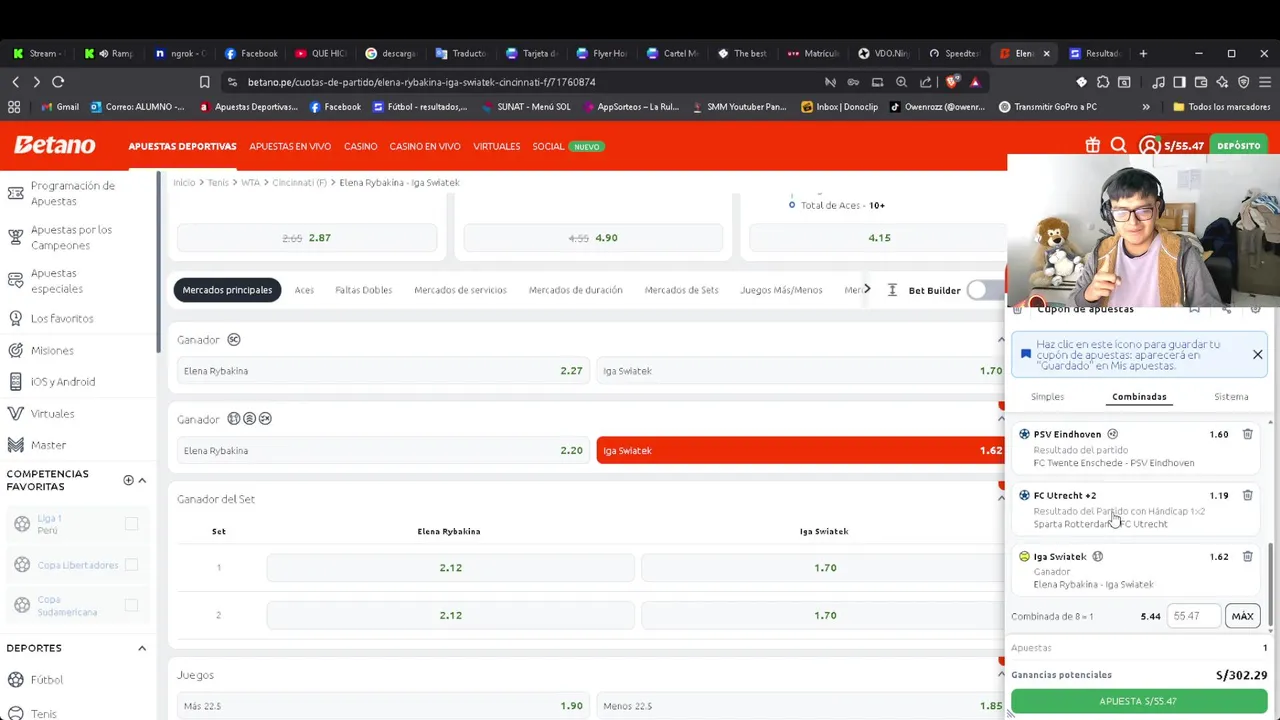Place the bet with Apuesta S/55.47 button

tap(1138, 701)
